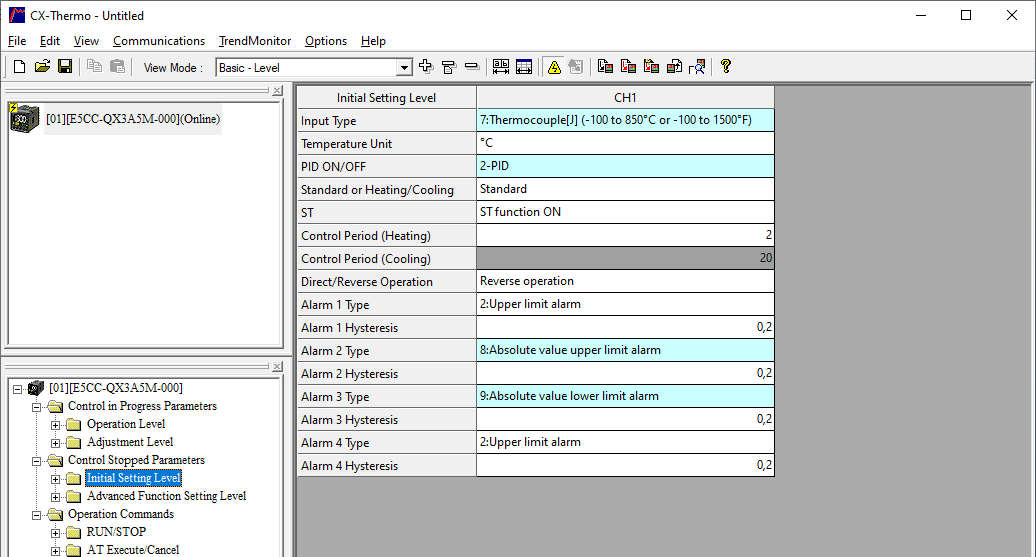Expand the Operation Level folder
Viewport: 1036px width, 557px height.
[x=56, y=425]
